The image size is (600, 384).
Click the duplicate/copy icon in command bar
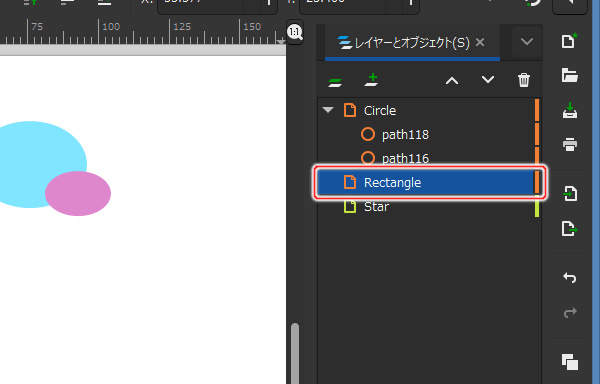click(x=570, y=362)
